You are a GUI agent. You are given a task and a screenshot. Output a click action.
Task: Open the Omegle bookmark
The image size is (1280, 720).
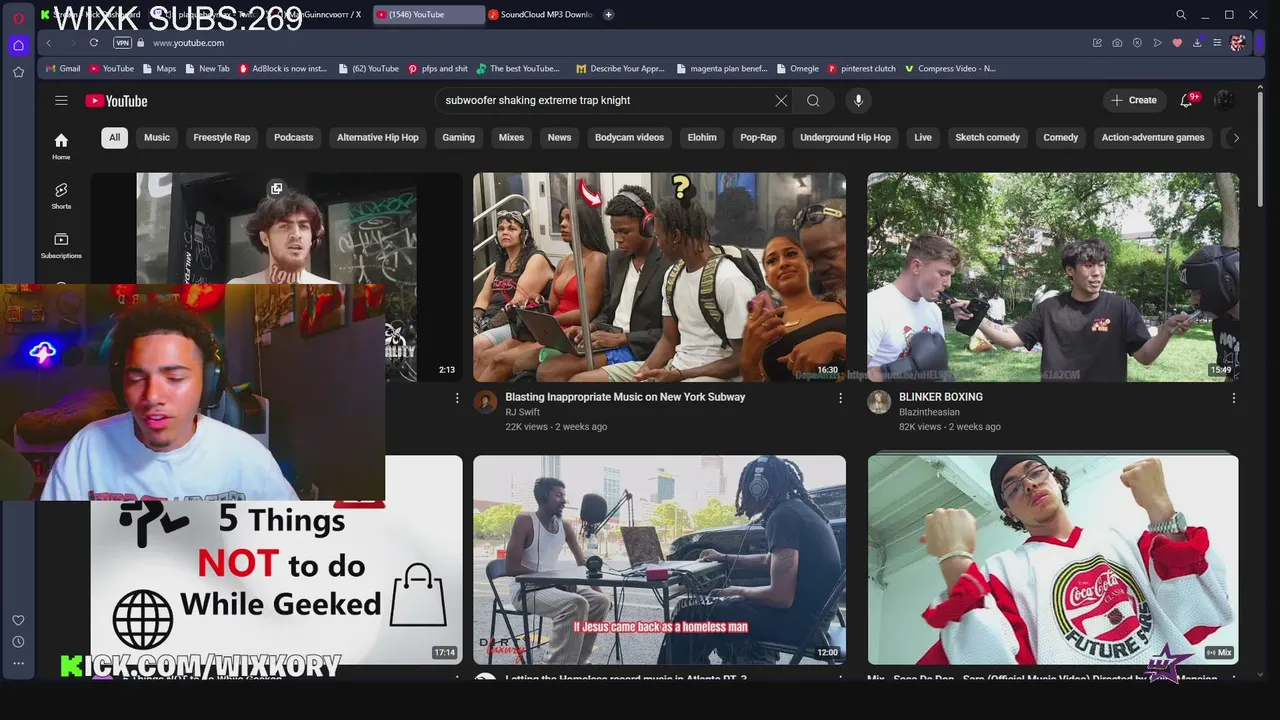798,69
